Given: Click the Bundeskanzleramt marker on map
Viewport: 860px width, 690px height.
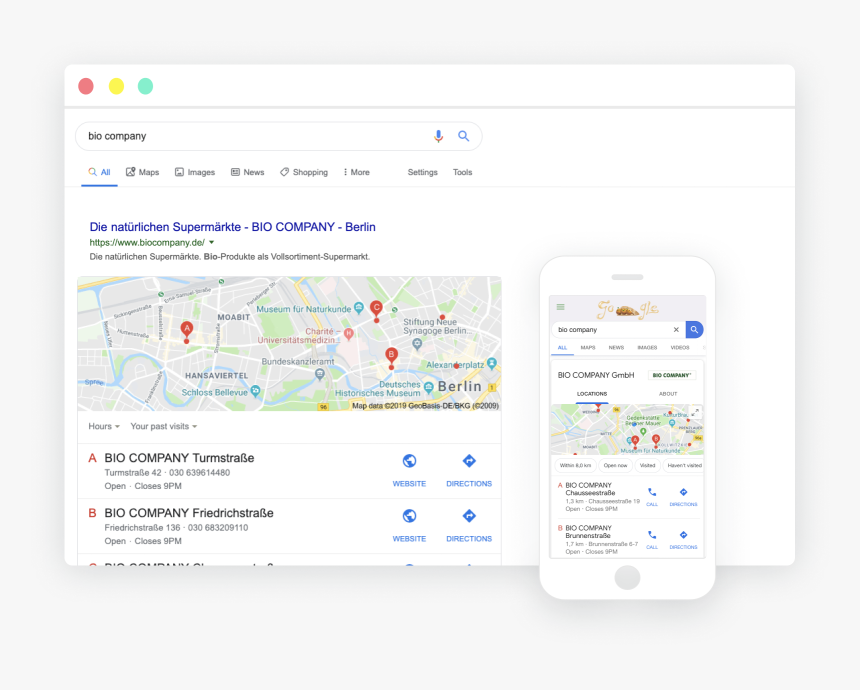Looking at the screenshot, I should 320,374.
